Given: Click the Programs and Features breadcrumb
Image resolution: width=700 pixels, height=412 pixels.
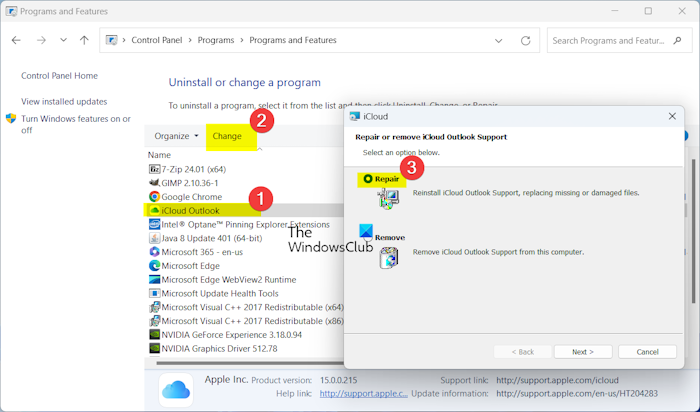Looking at the screenshot, I should tap(293, 40).
